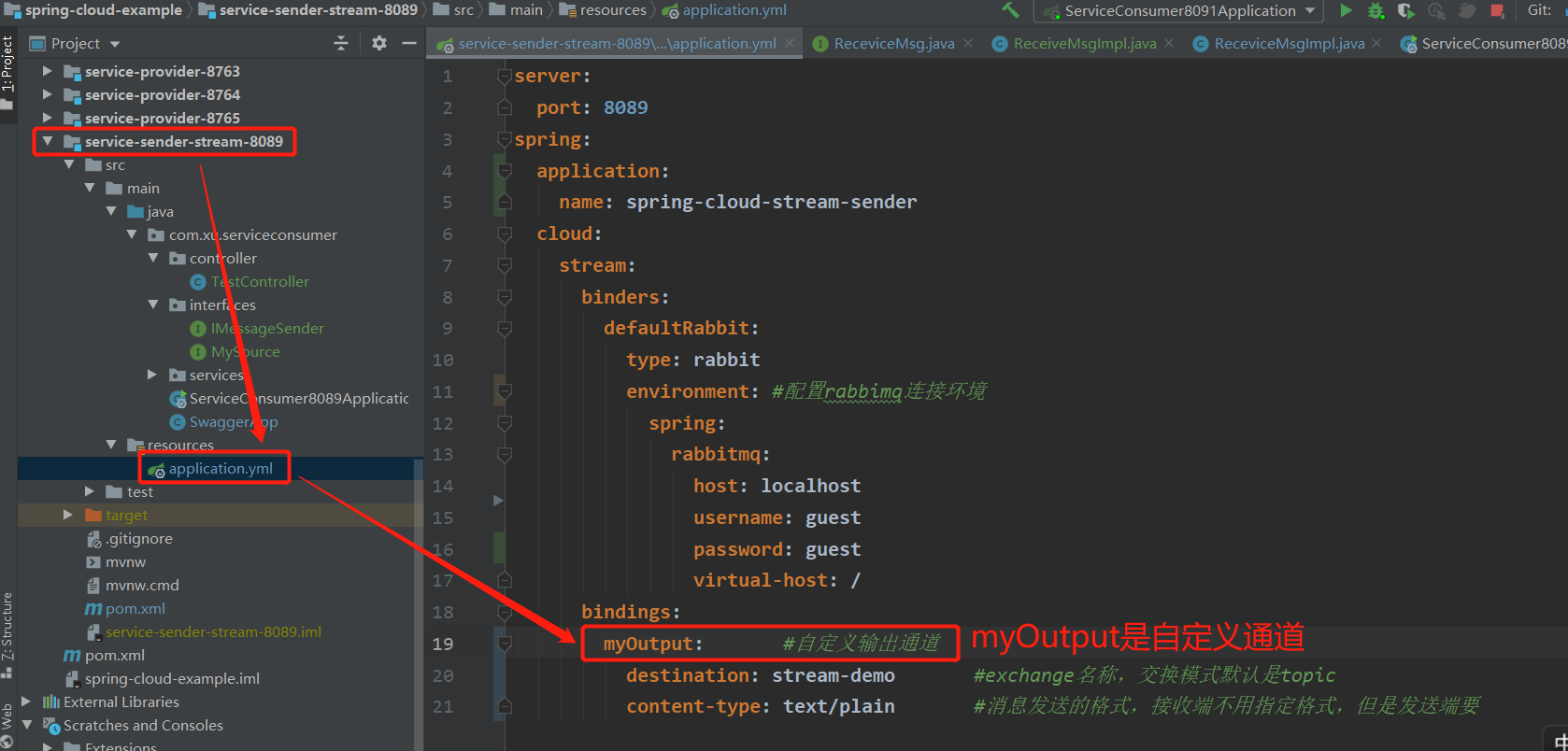Click the profiler run icon
This screenshot has height=751, width=1568.
coord(1436,11)
